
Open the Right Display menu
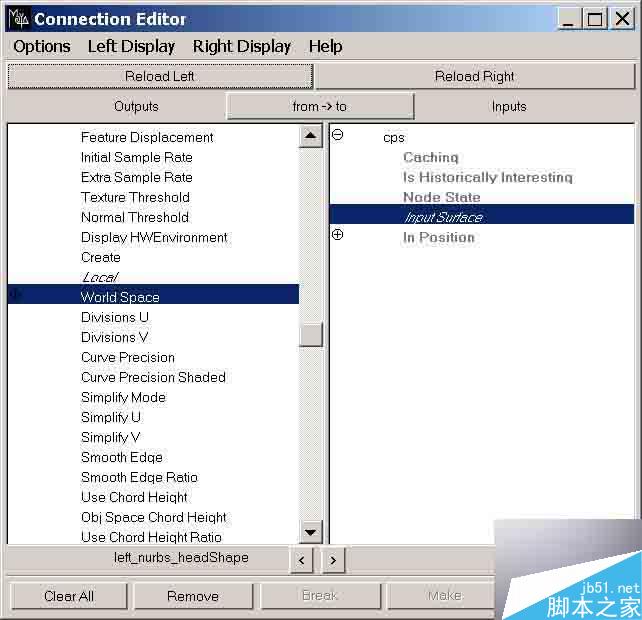click(x=242, y=46)
